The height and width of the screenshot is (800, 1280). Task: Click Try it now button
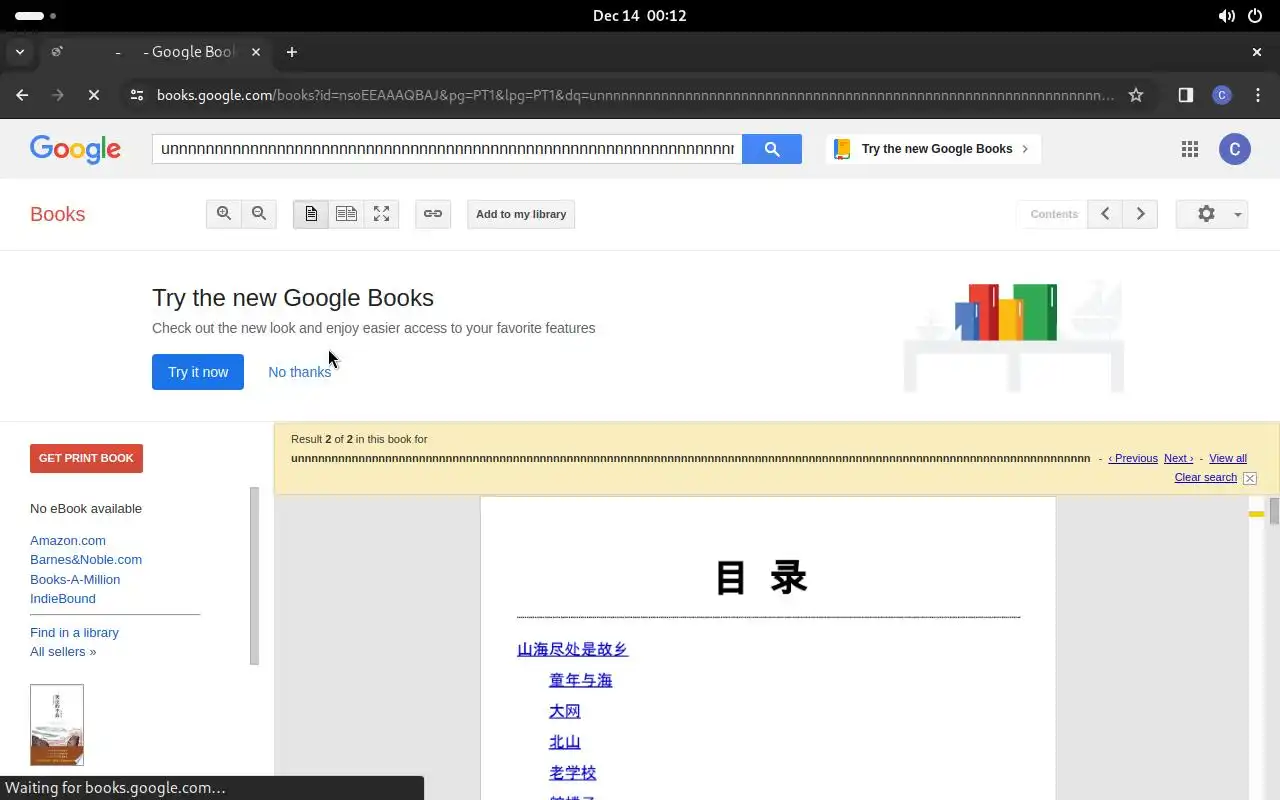pos(198,372)
